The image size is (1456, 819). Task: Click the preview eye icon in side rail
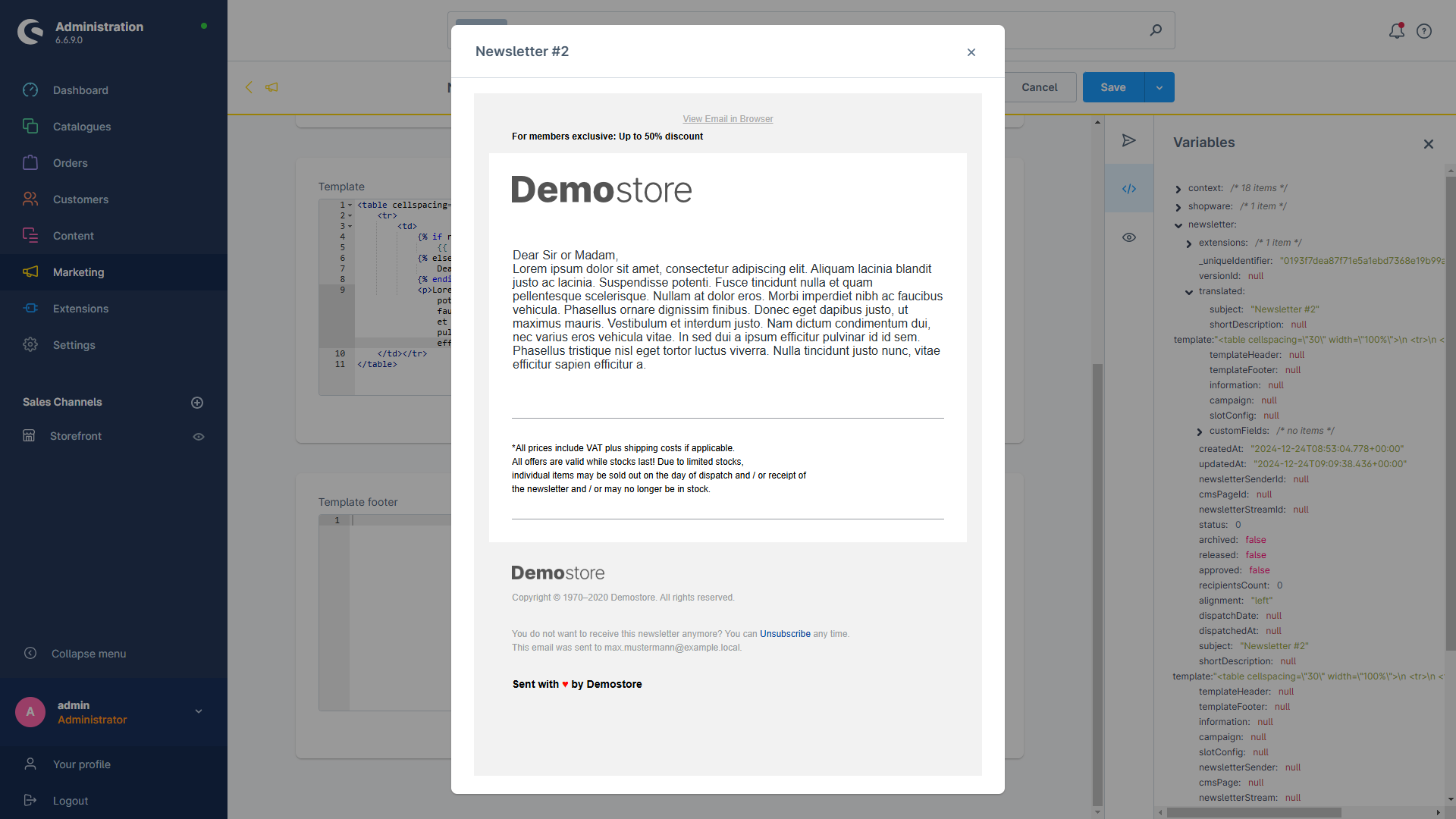[1129, 237]
